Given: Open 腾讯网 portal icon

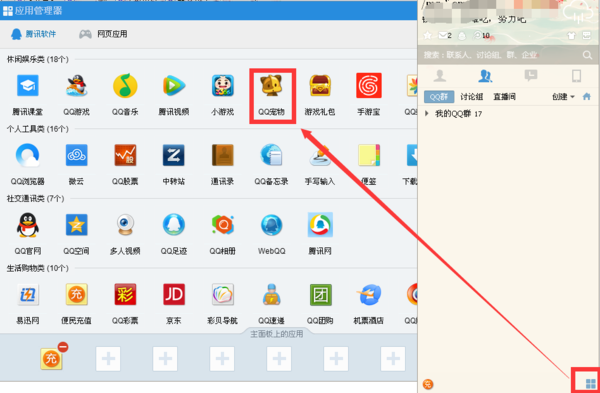Looking at the screenshot, I should 320,225.
